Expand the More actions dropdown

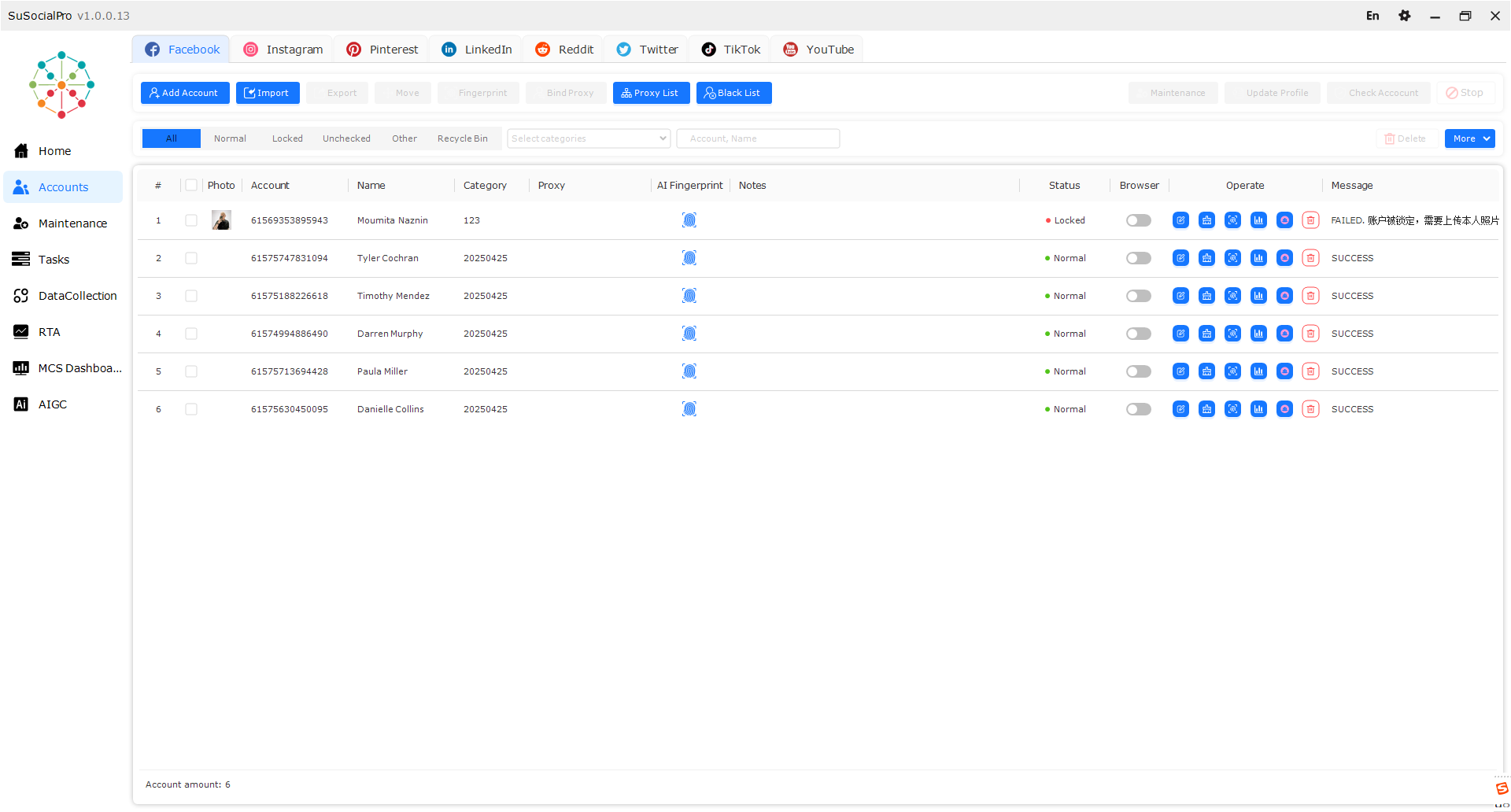[1469, 138]
